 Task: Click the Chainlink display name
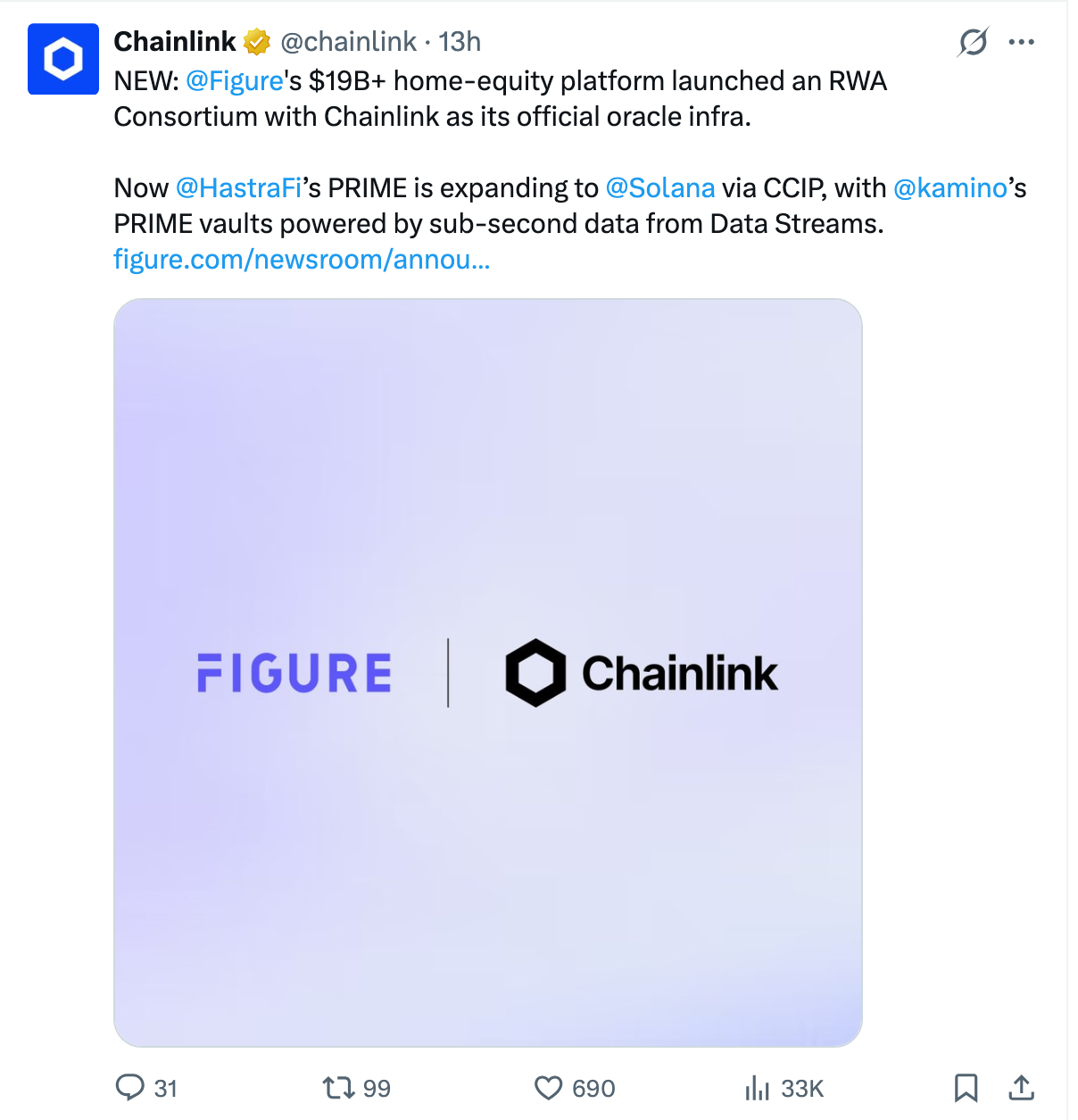tap(175, 40)
